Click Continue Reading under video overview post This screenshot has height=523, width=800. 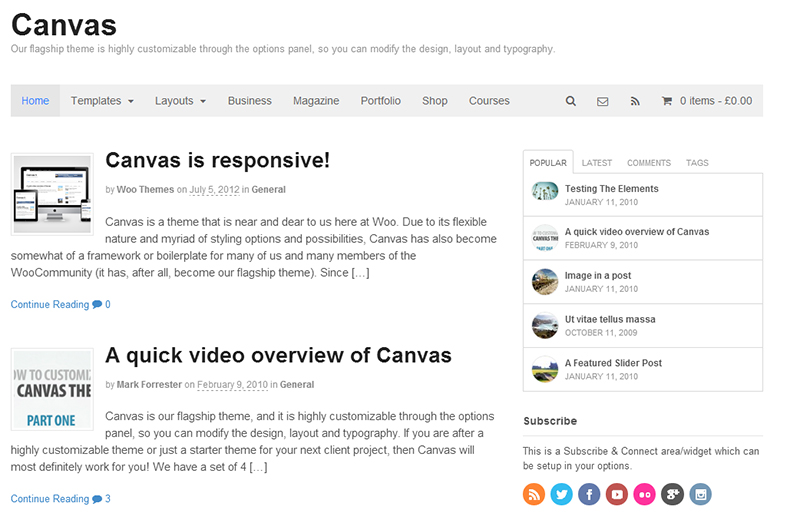(x=49, y=499)
